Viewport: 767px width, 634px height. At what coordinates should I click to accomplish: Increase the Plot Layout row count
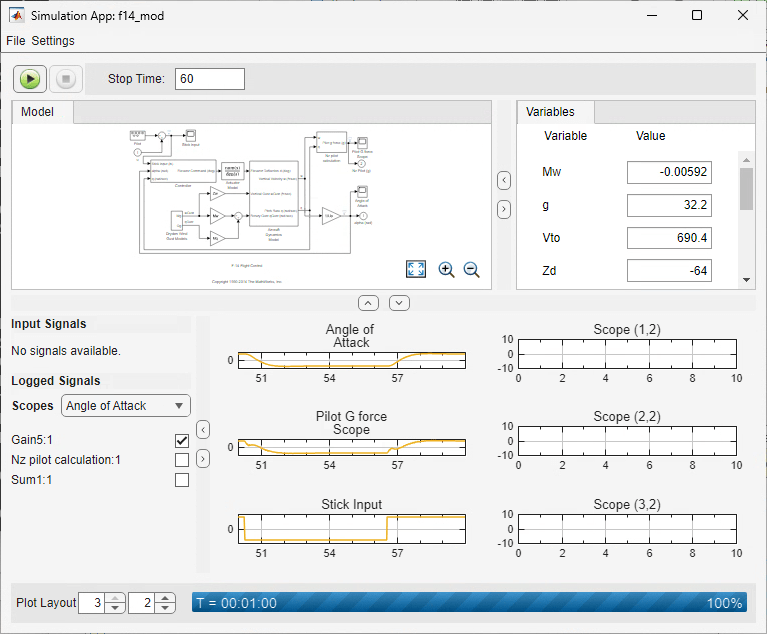(115, 598)
